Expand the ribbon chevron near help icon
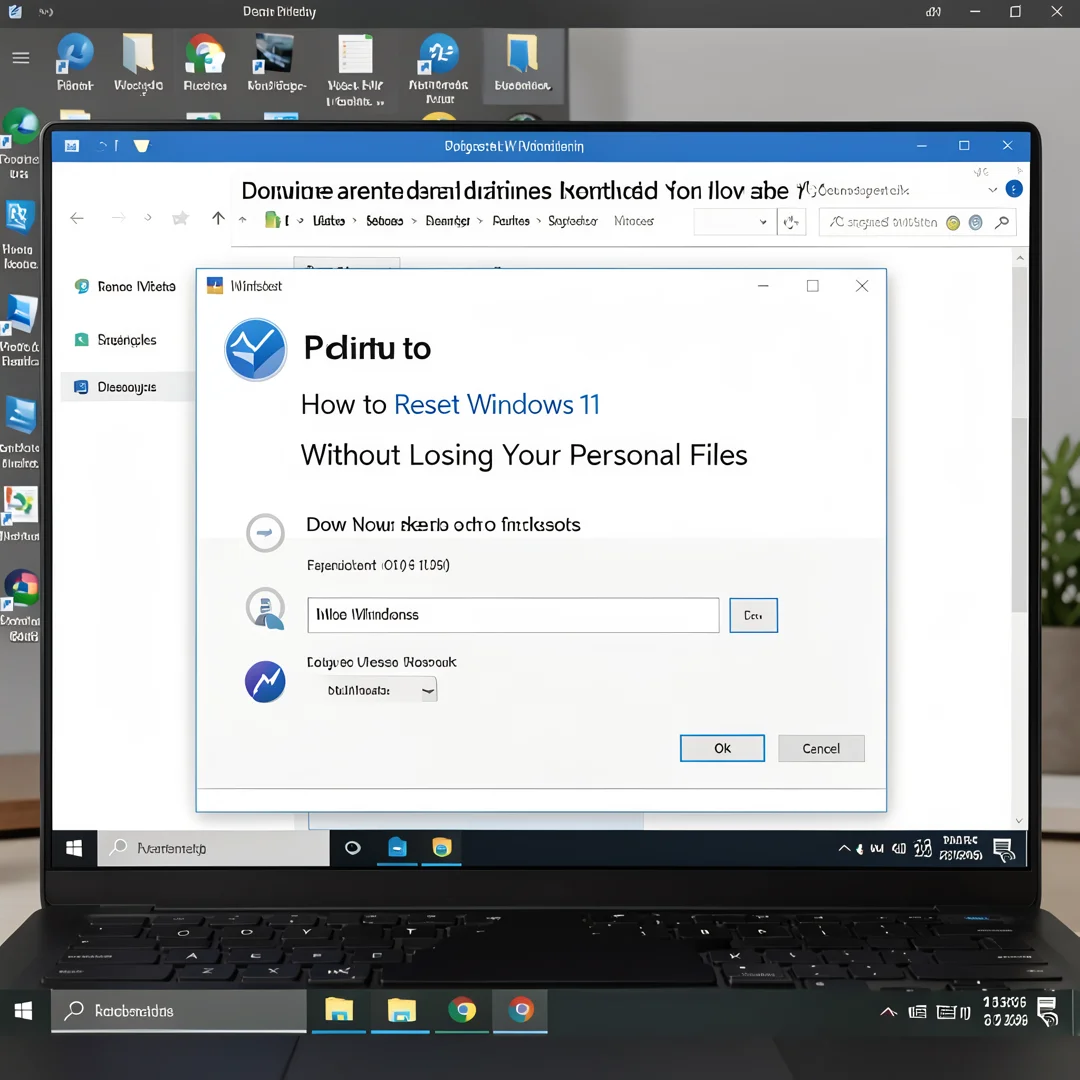 click(x=993, y=189)
